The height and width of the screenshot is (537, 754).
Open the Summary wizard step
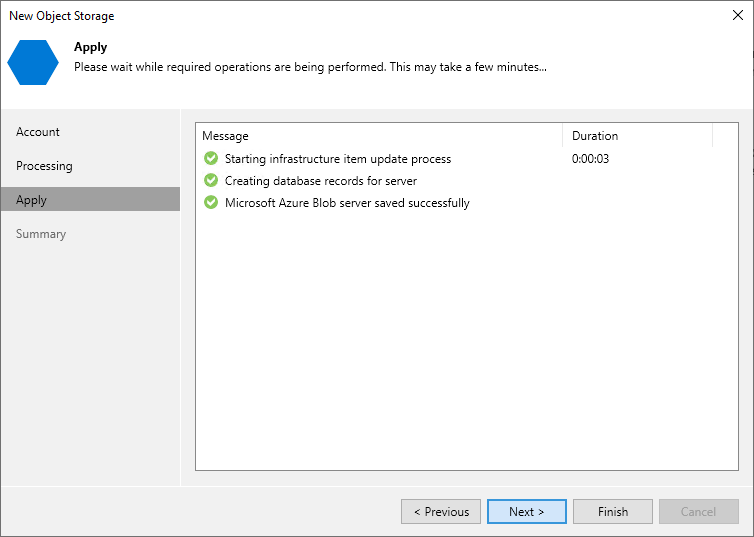click(x=90, y=234)
